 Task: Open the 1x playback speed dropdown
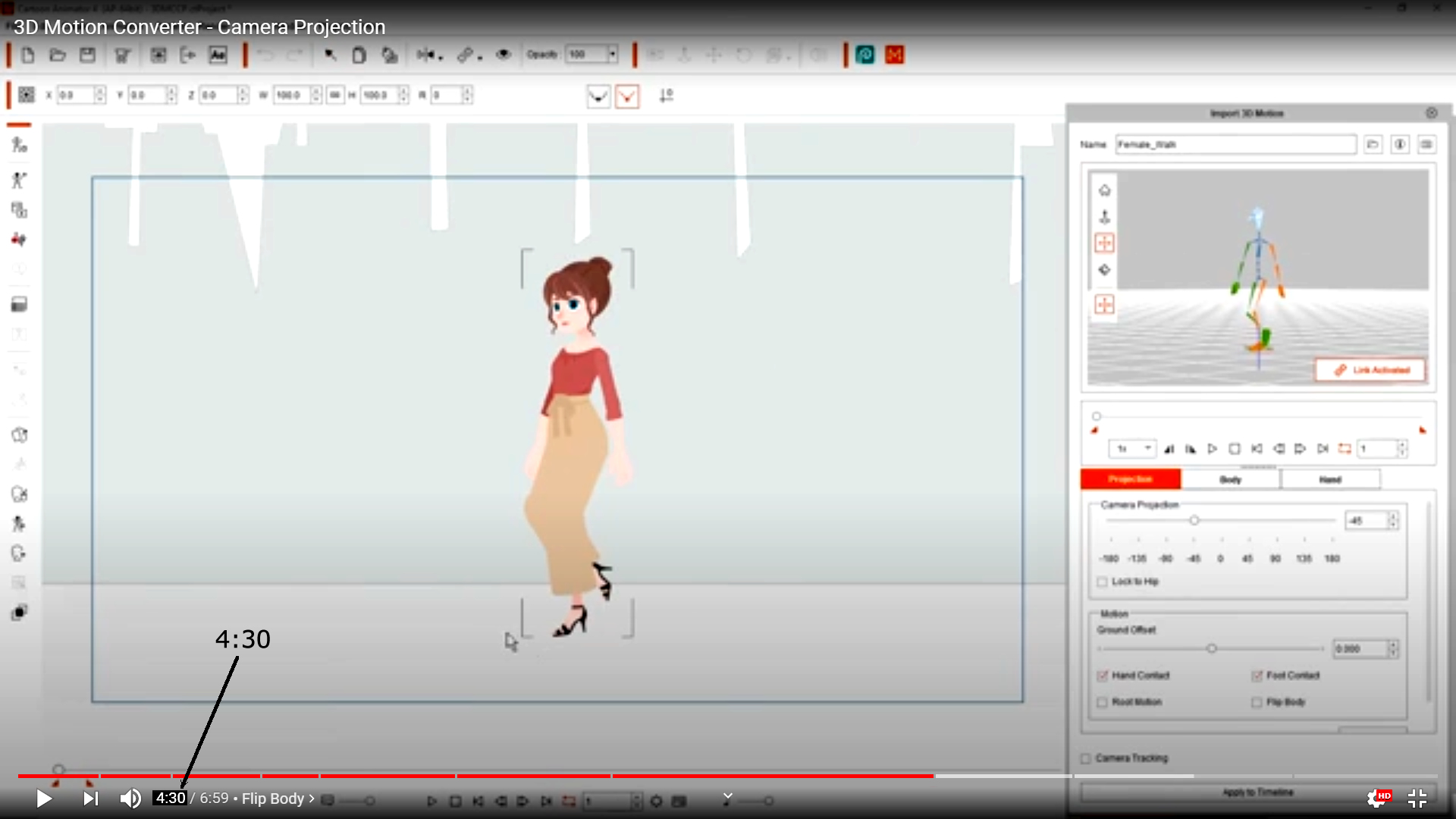(1132, 449)
